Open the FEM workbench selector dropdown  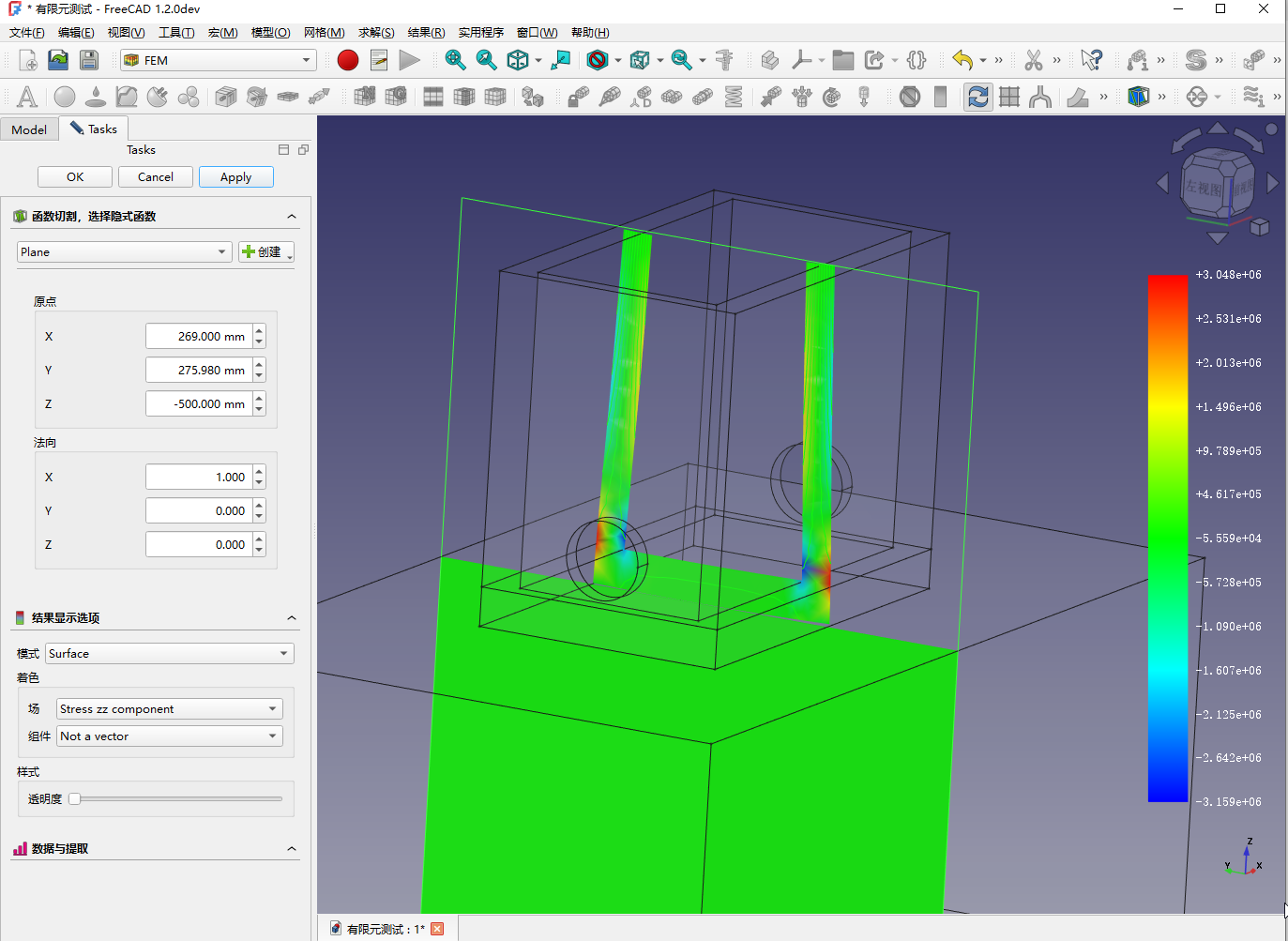[x=220, y=60]
